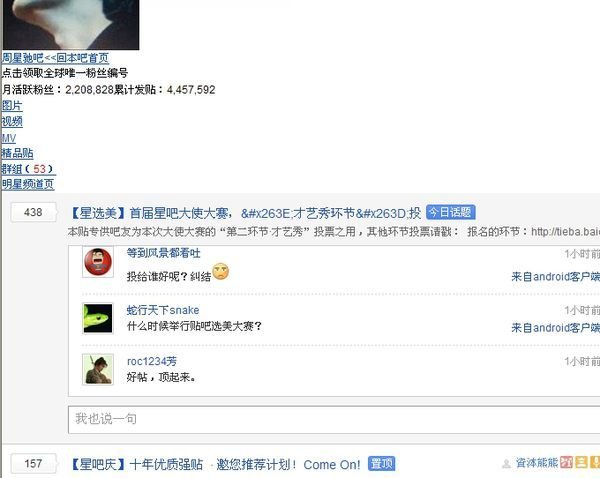The height and width of the screenshot is (478, 600).
Task: Open username 等到风景都看吐 profile
Action: tap(163, 253)
